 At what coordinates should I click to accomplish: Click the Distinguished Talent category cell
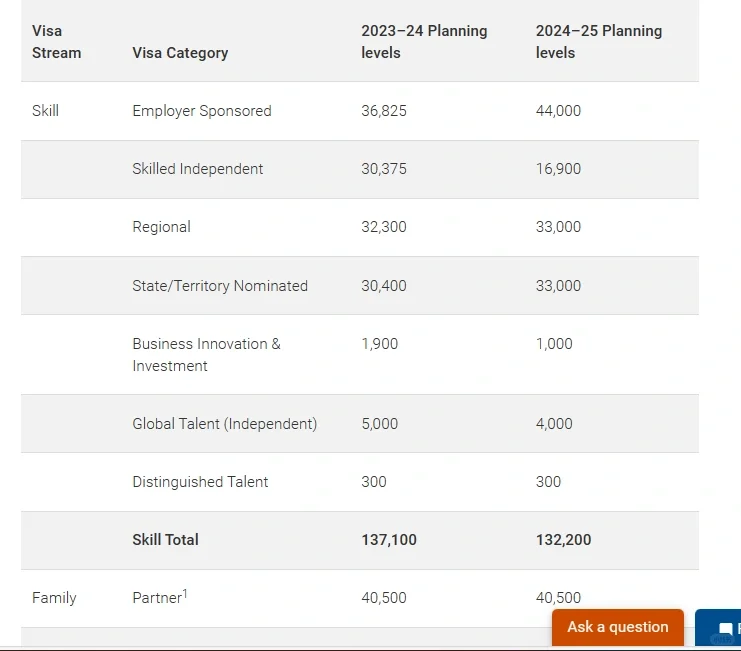tap(200, 482)
